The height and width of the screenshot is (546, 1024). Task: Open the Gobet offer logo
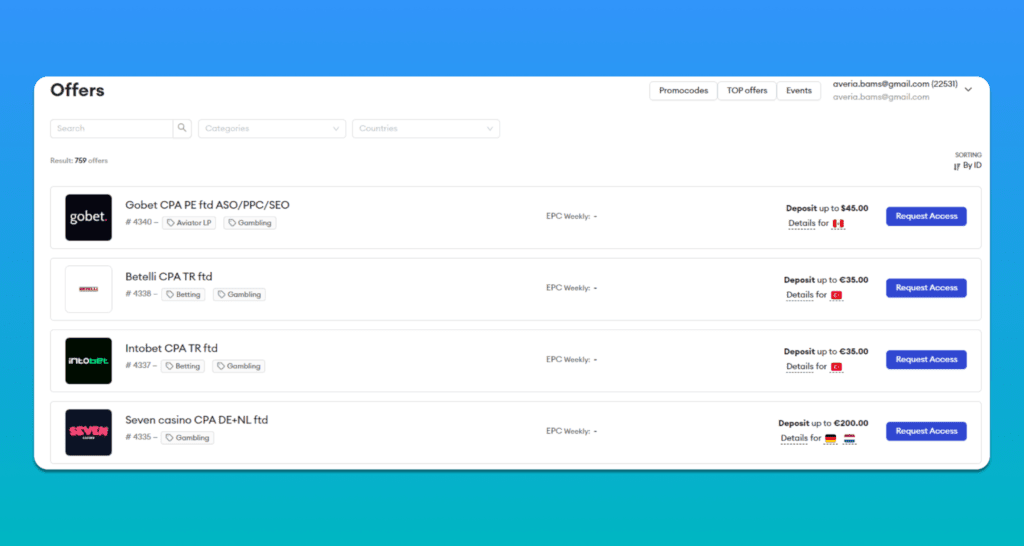88,217
